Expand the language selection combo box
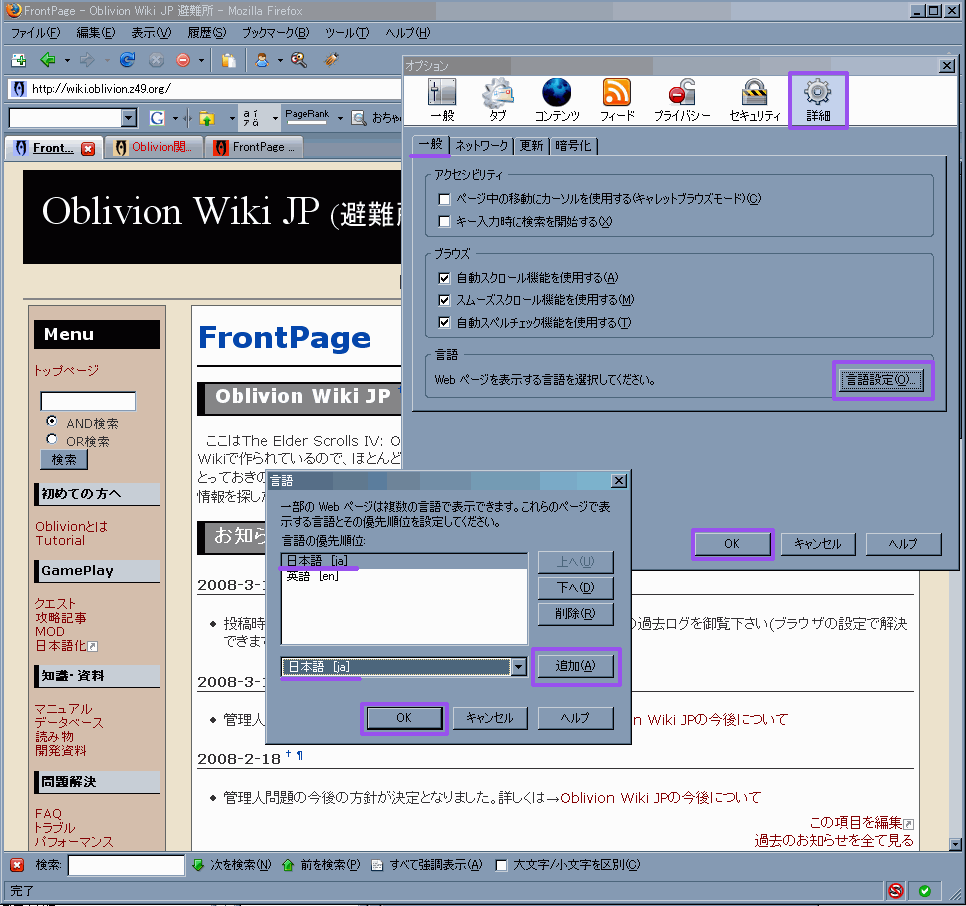This screenshot has width=966, height=906. [x=518, y=667]
